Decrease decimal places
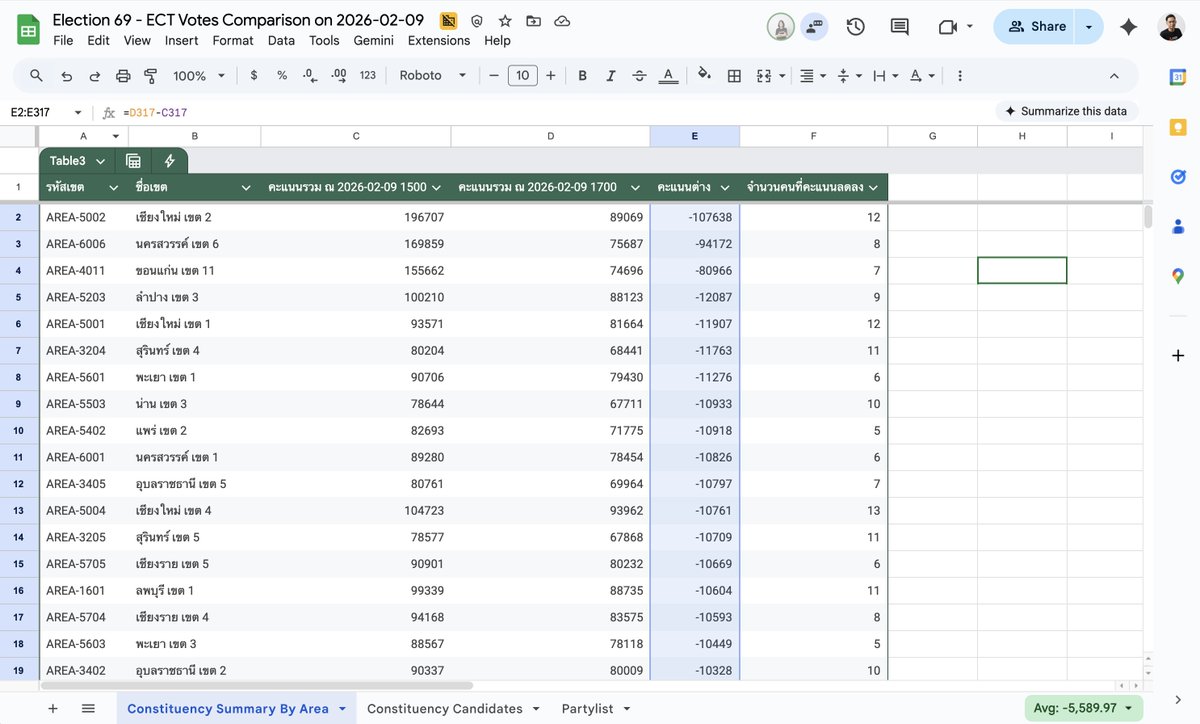 click(x=310, y=75)
